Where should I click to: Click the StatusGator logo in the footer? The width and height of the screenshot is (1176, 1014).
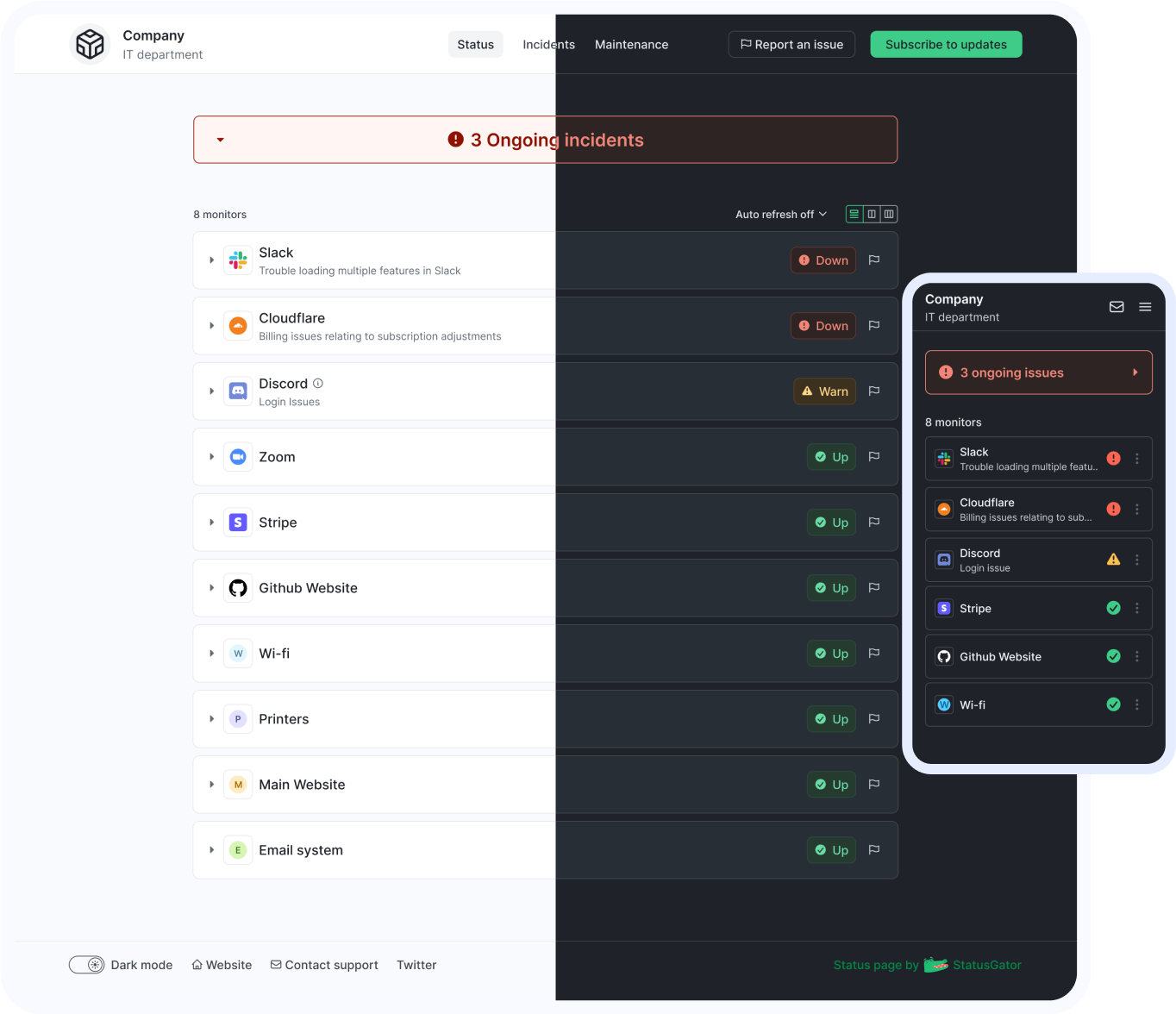[x=935, y=965]
